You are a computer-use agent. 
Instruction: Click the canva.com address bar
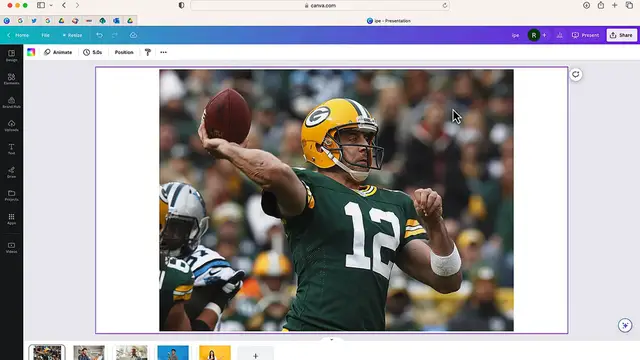pos(320,5)
